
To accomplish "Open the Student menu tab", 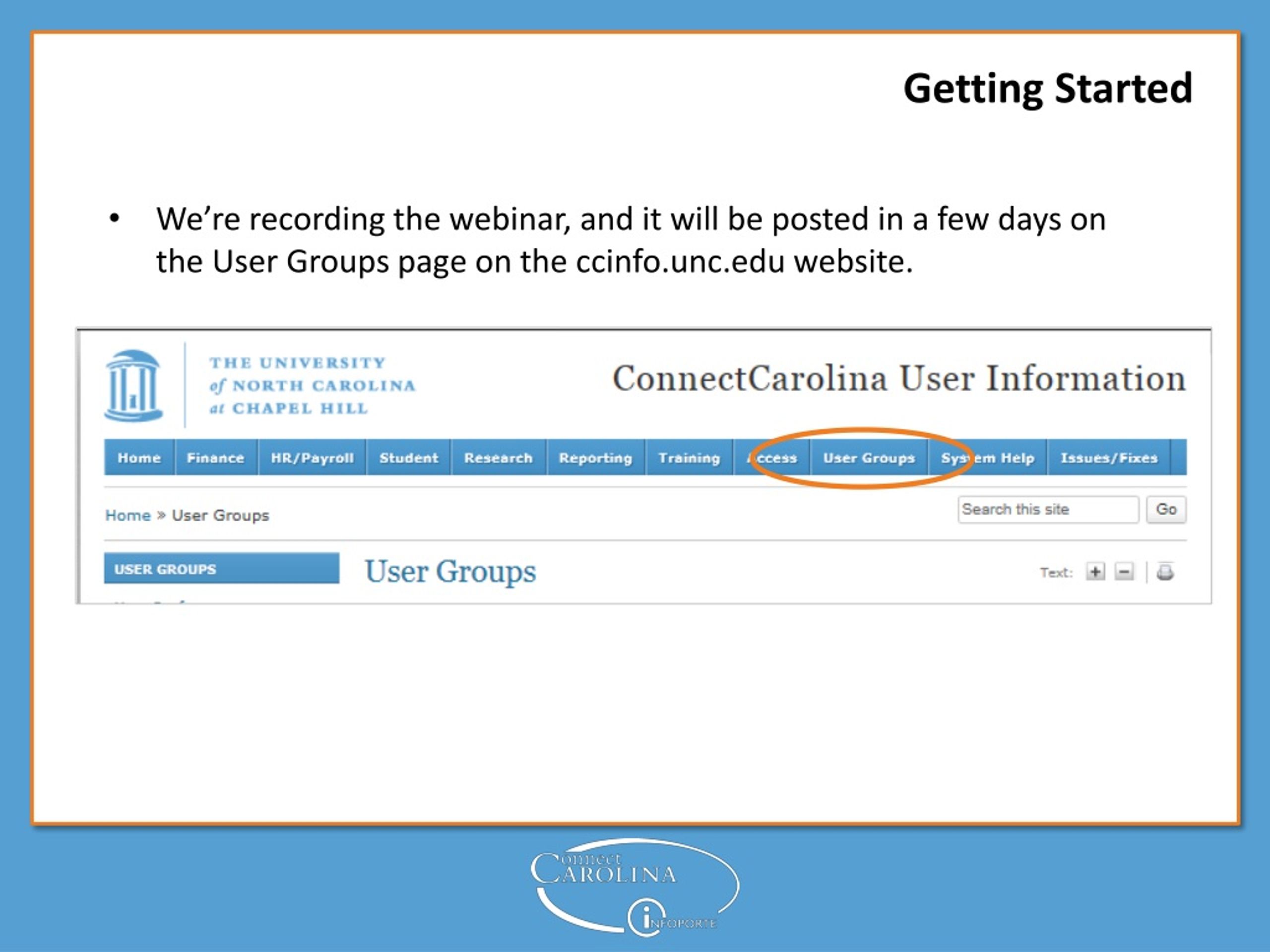I will coord(409,457).
